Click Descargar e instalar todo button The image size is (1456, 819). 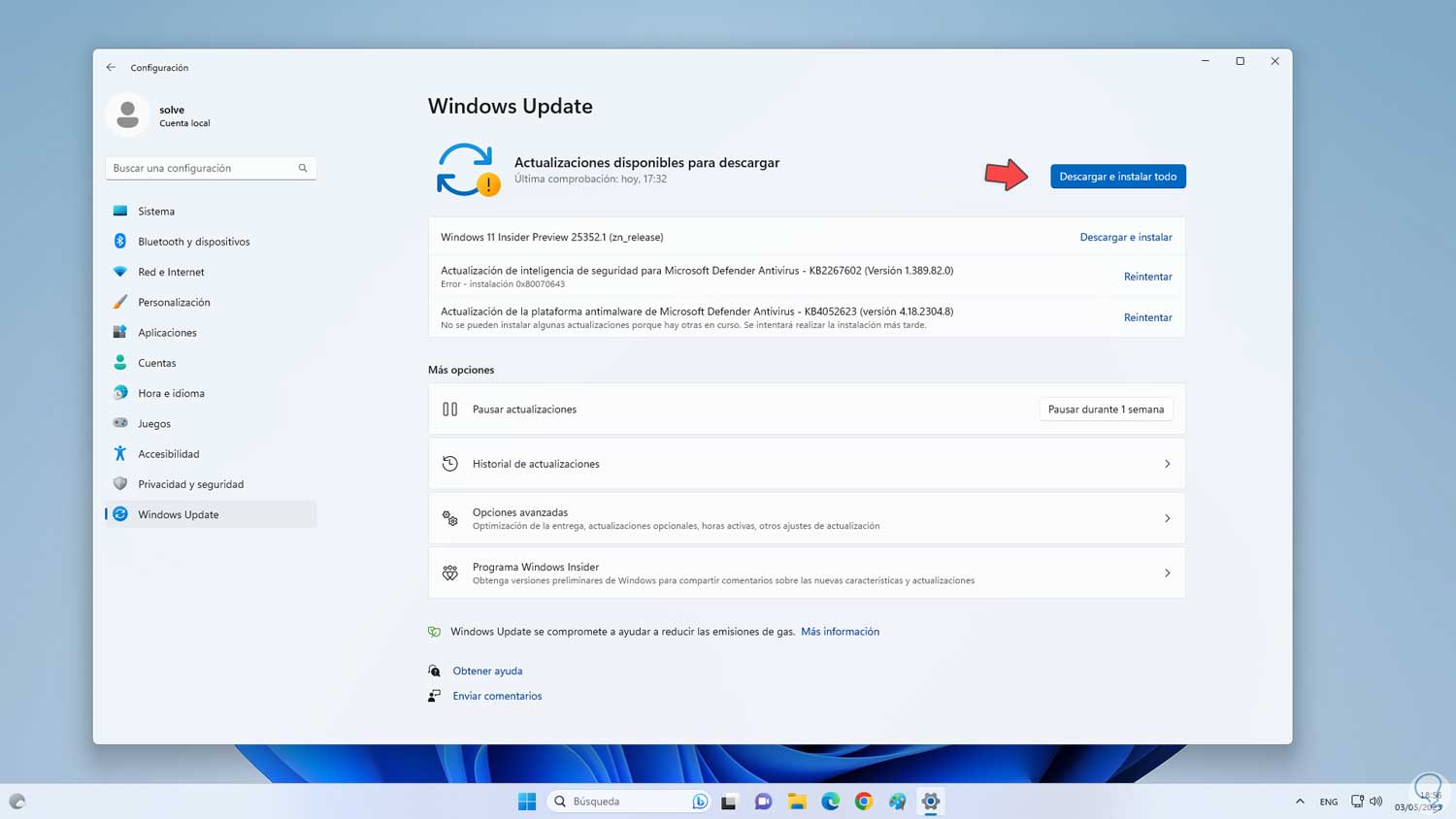[1118, 177]
